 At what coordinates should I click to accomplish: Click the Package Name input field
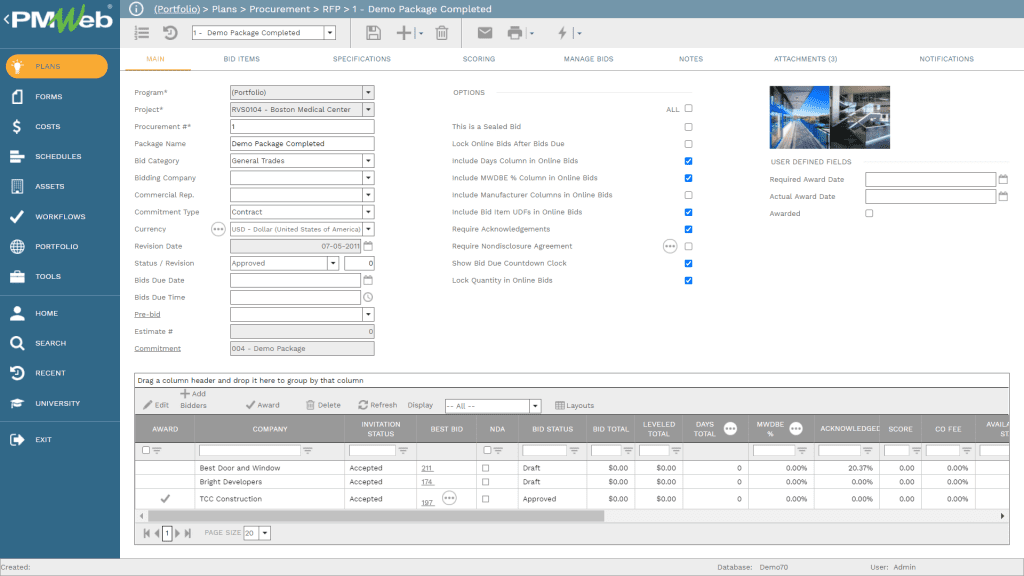pos(302,144)
